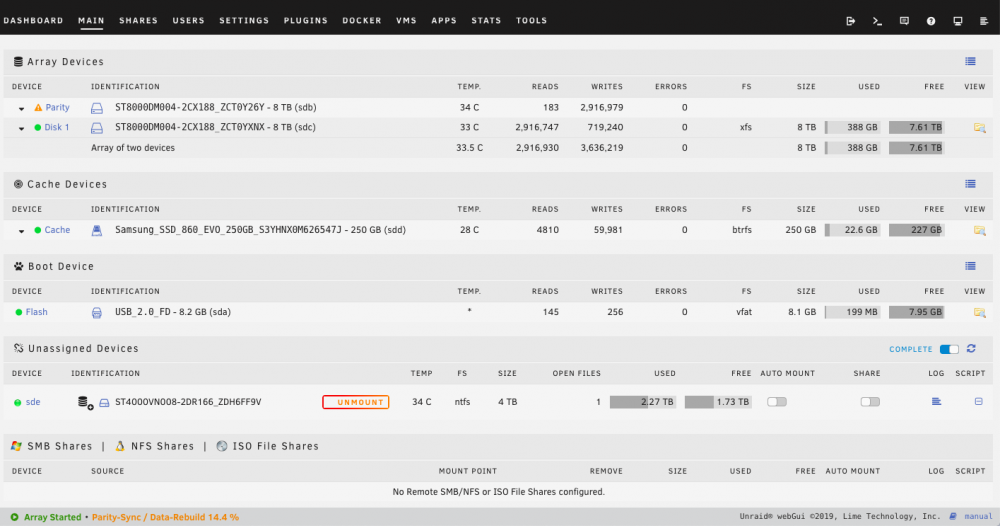The image size is (1000, 526).
Task: Toggle Cache Devices list view icon
Action: [x=970, y=184]
